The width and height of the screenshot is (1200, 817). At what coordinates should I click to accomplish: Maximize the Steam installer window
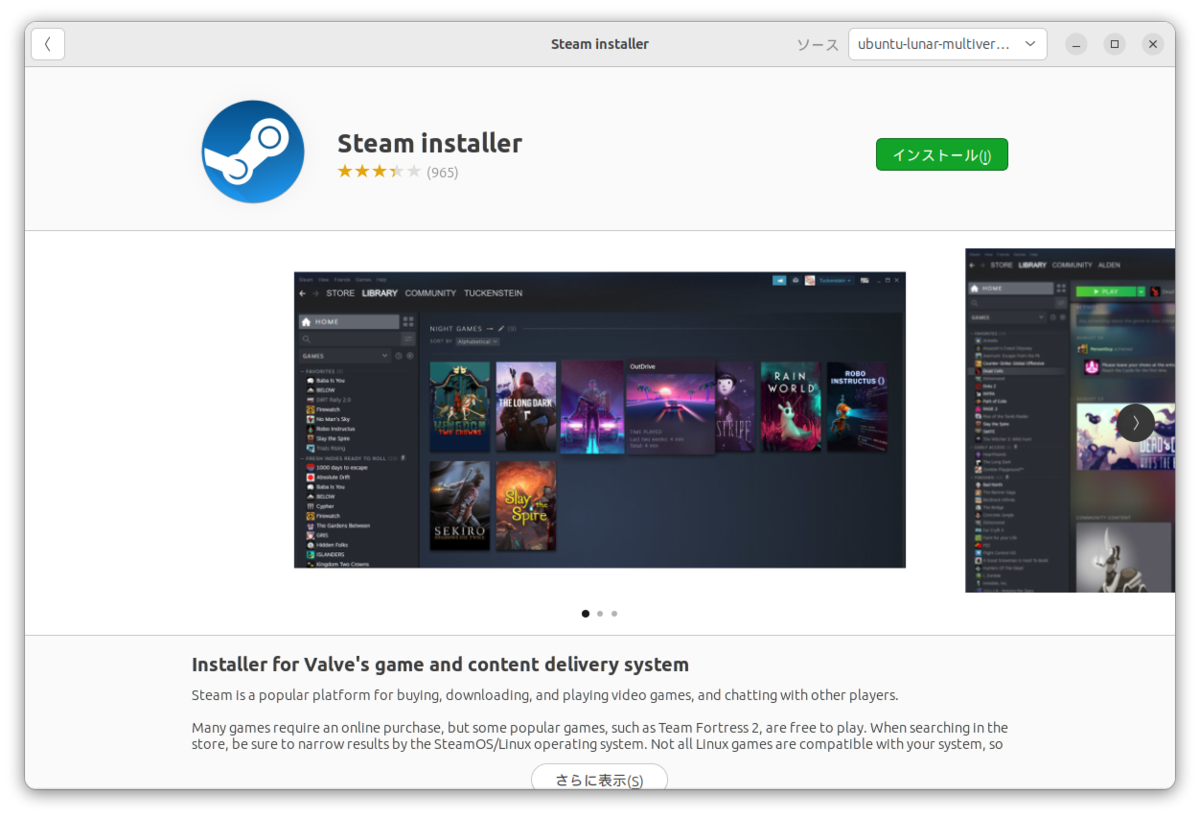point(1114,44)
